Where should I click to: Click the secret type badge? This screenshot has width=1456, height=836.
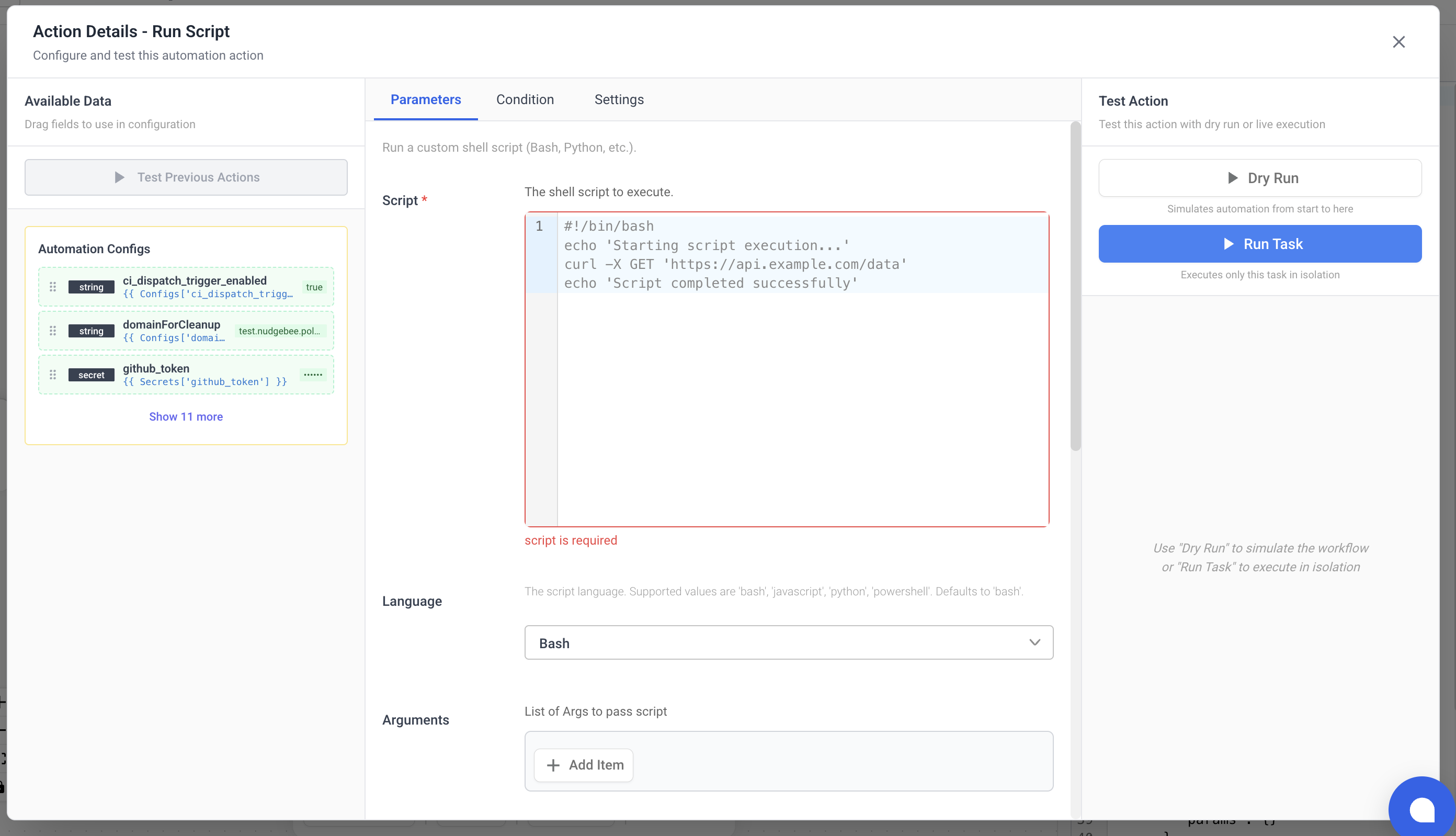(x=91, y=375)
